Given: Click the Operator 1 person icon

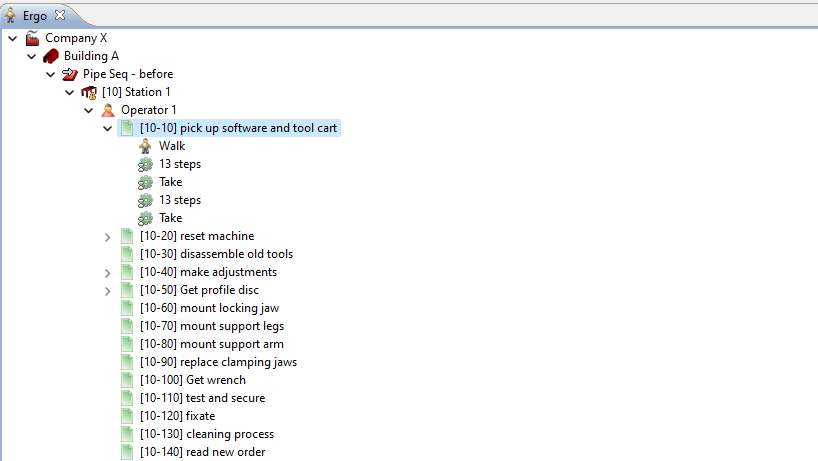Looking at the screenshot, I should click(x=108, y=110).
